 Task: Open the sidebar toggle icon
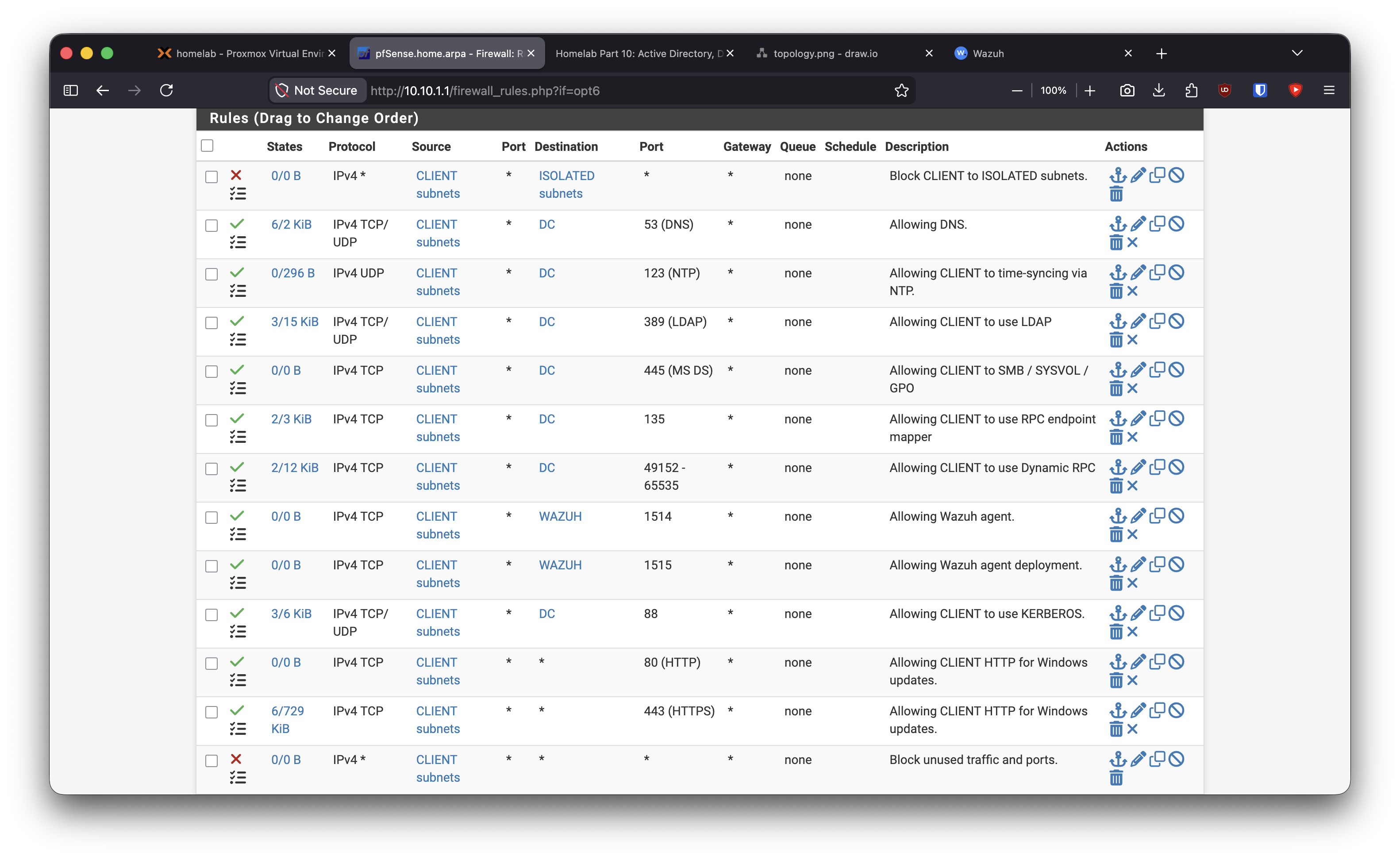pos(70,90)
